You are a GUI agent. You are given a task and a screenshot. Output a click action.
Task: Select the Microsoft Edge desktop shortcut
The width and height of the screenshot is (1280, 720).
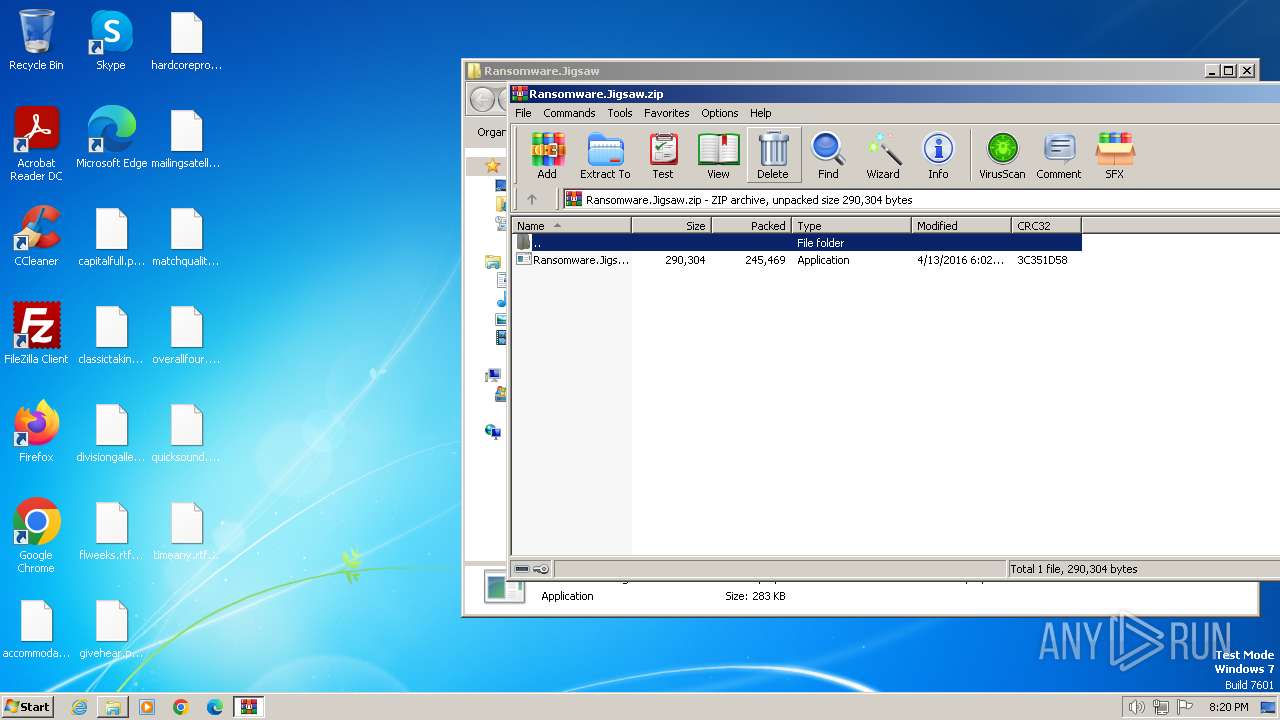[111, 138]
